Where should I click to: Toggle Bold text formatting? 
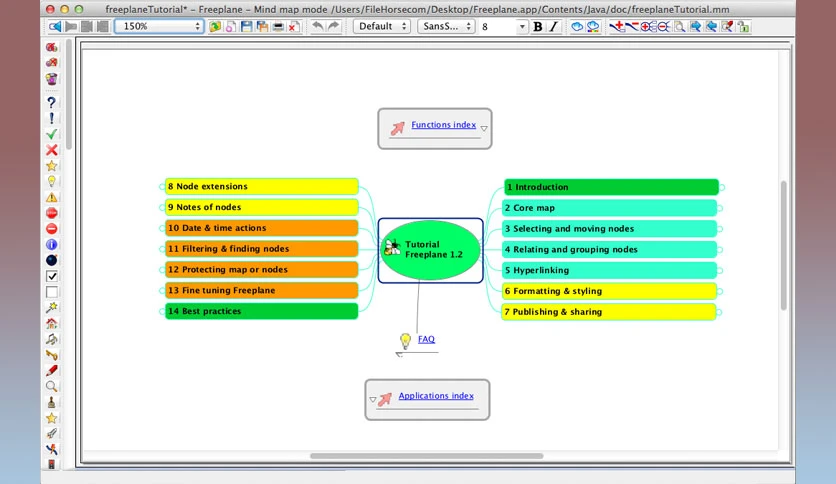[537, 26]
